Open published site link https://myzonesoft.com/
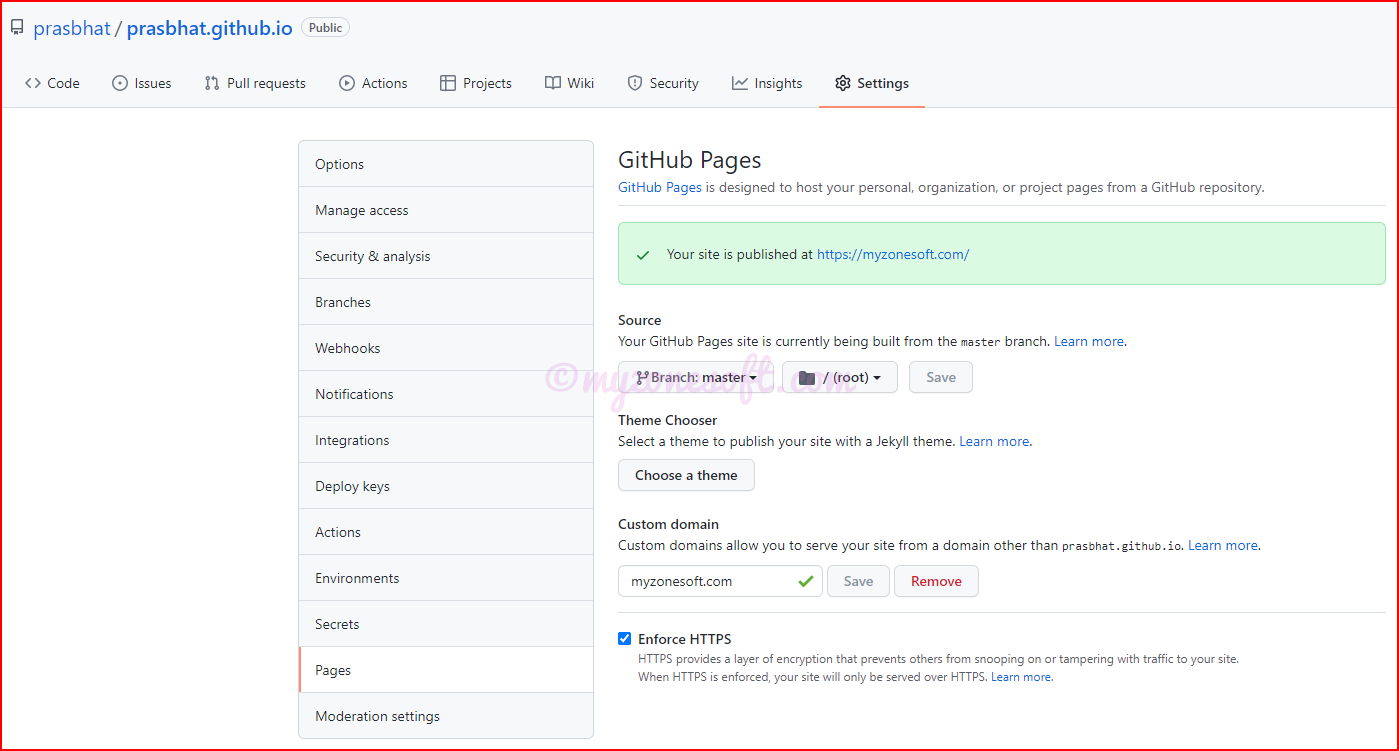1399x751 pixels. [x=893, y=254]
